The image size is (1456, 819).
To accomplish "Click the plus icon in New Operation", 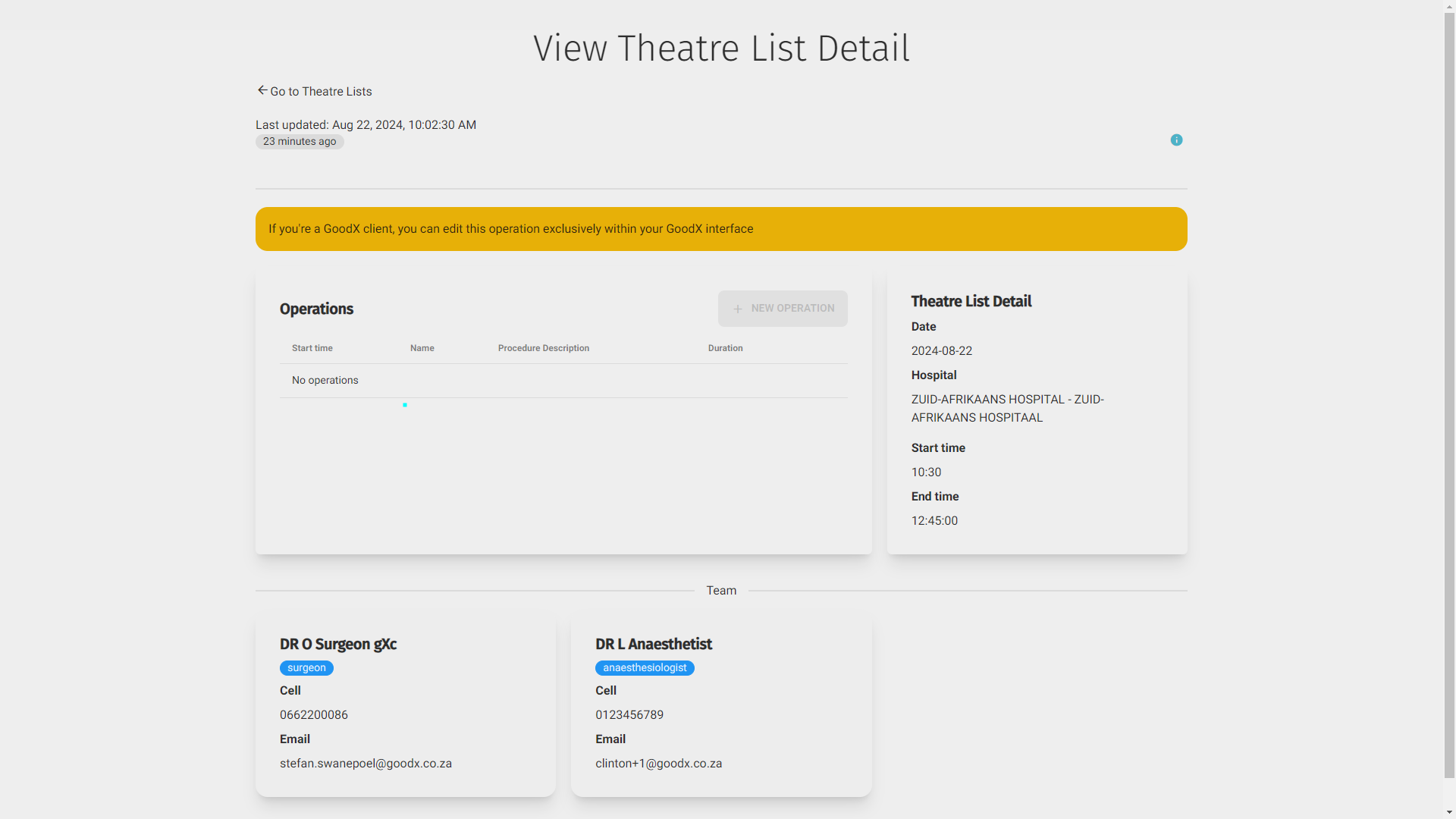I will tap(738, 309).
